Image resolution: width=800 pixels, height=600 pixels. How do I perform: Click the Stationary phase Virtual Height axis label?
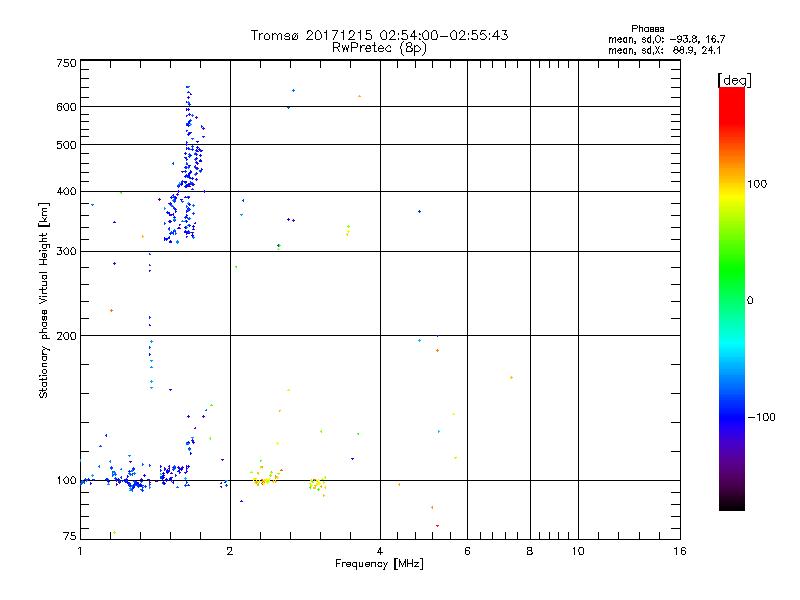point(44,300)
